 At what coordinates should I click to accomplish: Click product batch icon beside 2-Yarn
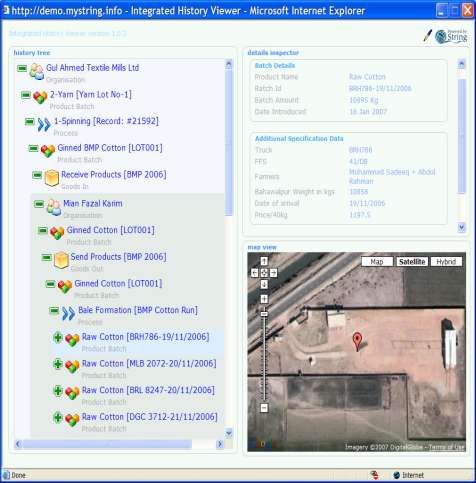point(40,97)
